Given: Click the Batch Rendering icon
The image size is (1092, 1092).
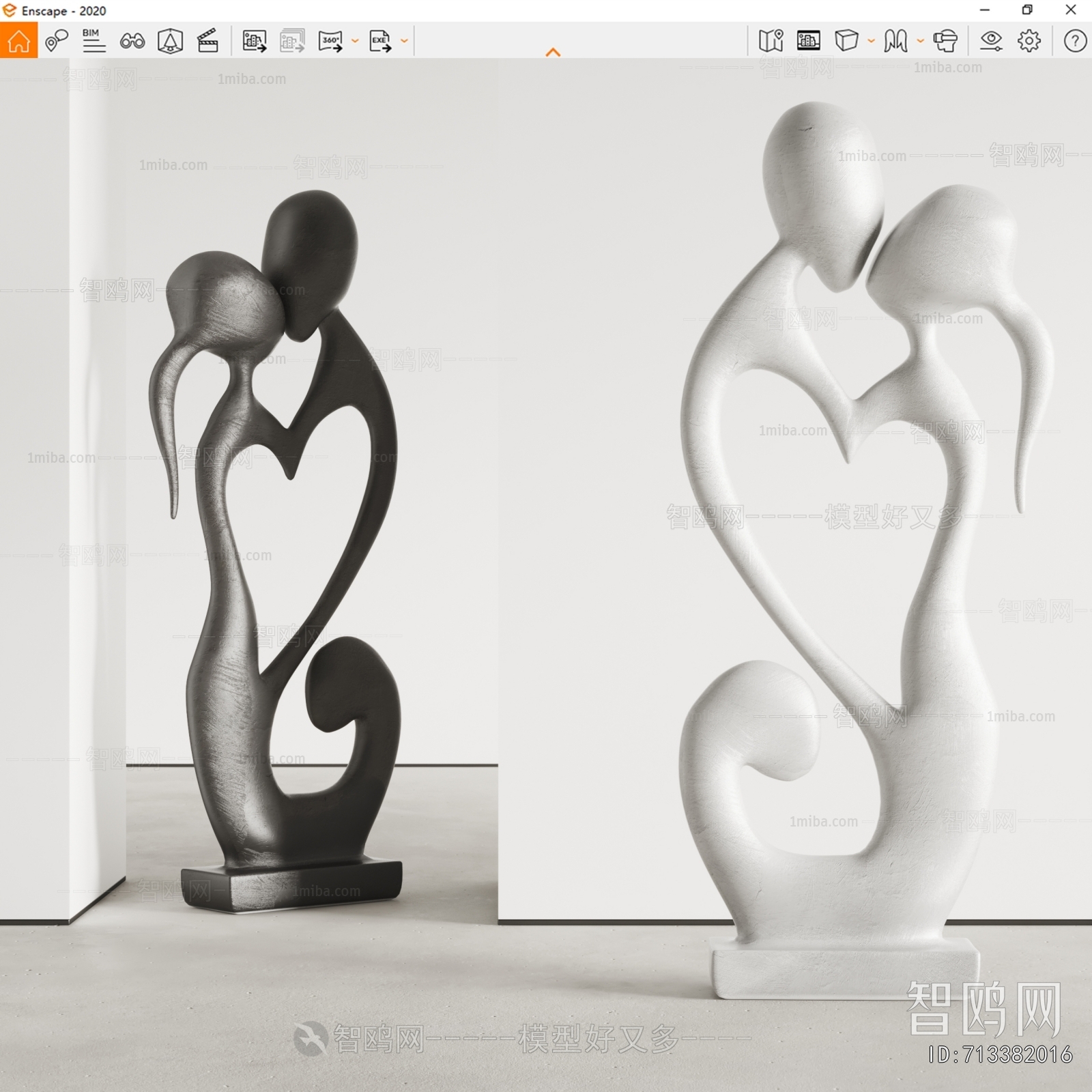Looking at the screenshot, I should 292,41.
